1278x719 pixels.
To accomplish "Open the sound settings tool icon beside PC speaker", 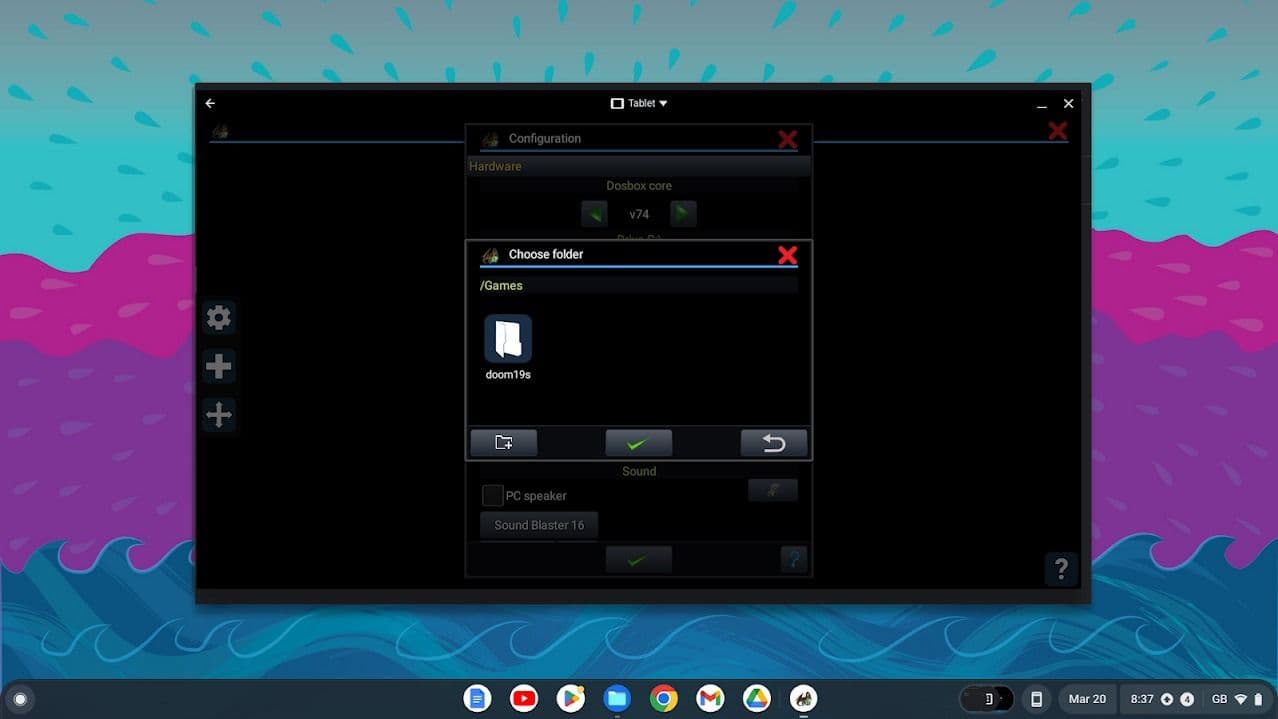I will [773, 490].
